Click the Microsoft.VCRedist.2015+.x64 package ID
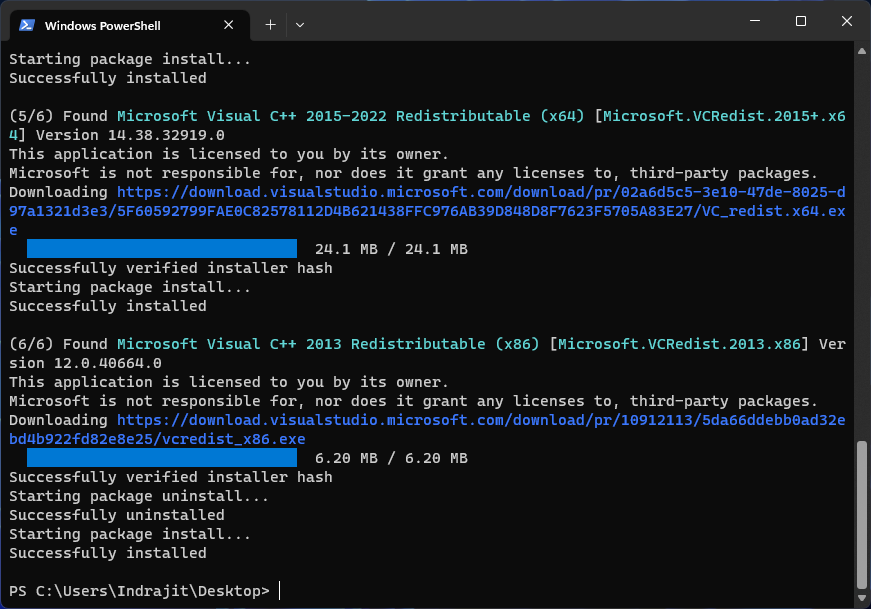Viewport: 871px width, 609px height. pos(724,116)
